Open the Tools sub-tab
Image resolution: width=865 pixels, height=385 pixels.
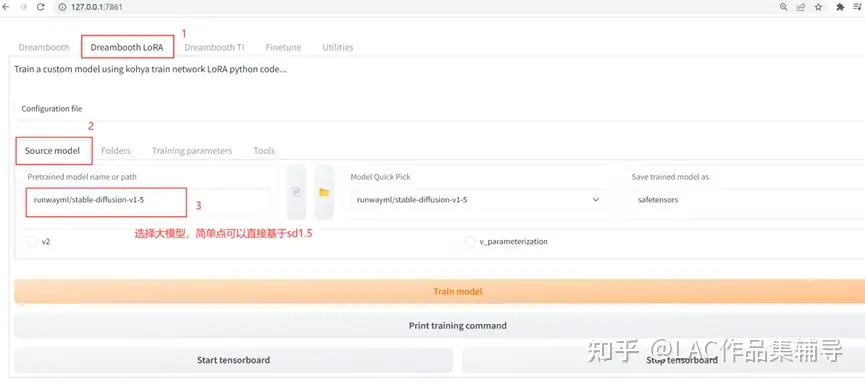click(264, 151)
